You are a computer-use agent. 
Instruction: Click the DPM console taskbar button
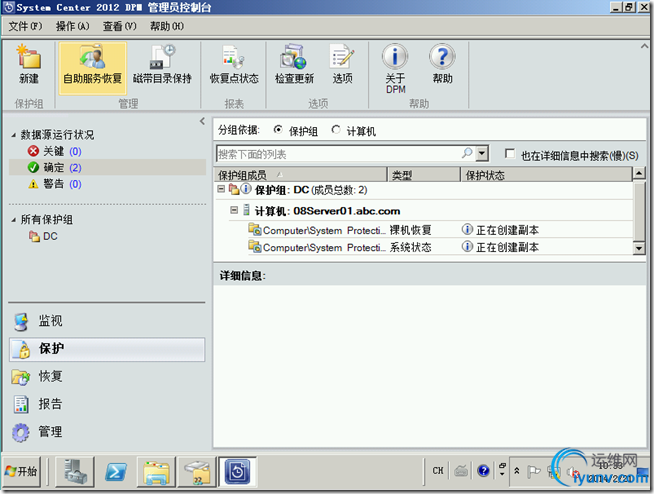point(238,471)
